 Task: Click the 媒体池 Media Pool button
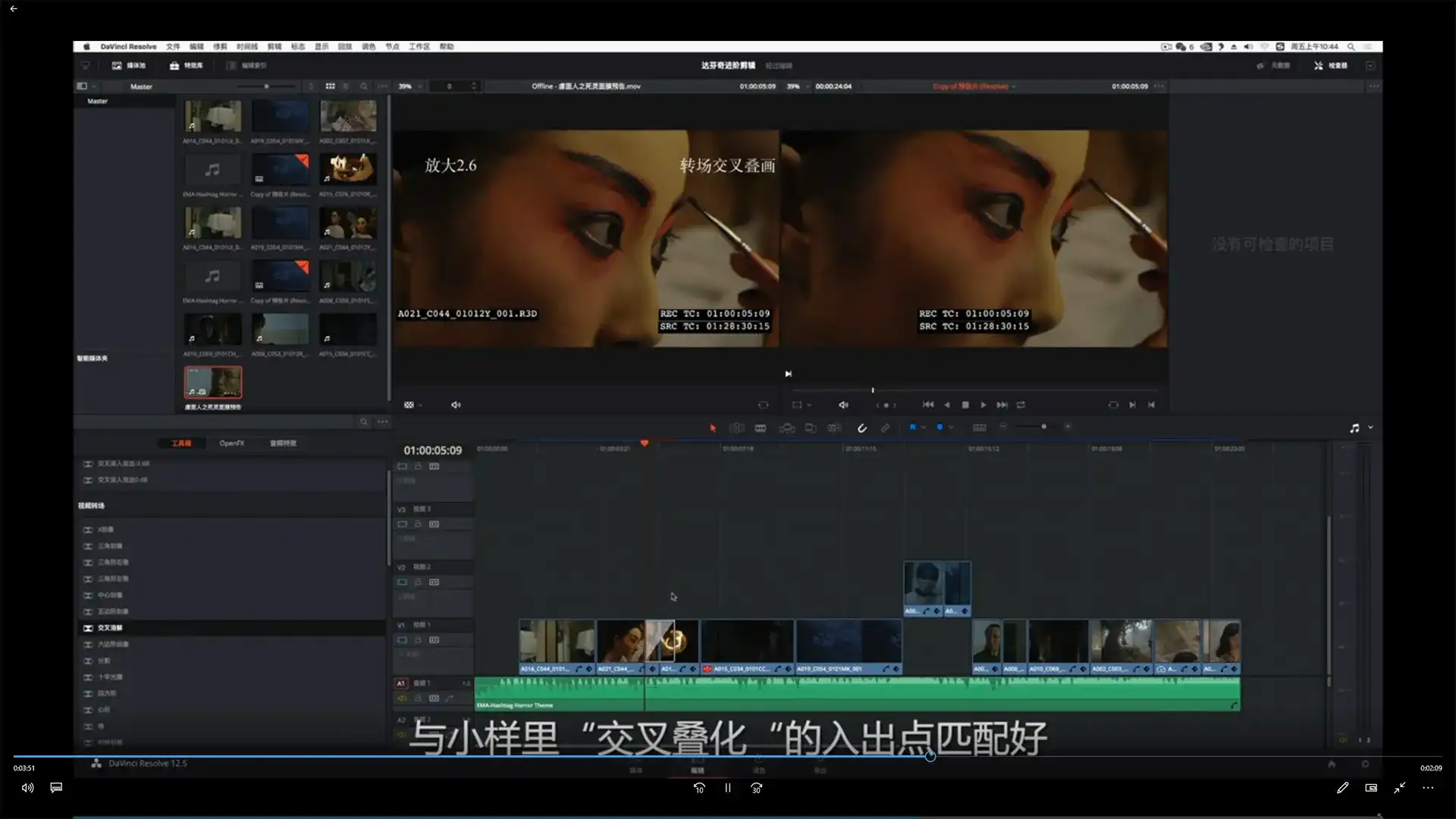pos(129,66)
